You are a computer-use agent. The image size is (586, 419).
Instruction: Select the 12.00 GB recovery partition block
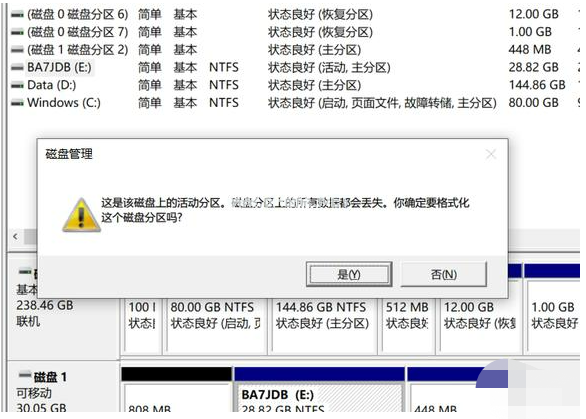click(481, 325)
